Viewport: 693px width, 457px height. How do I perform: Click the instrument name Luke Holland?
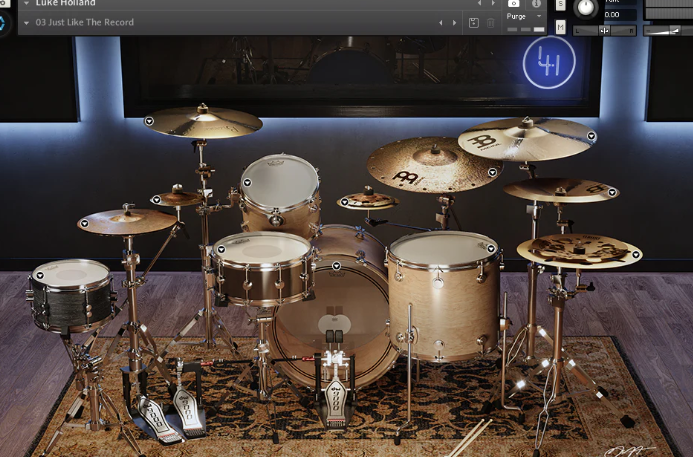pos(65,3)
